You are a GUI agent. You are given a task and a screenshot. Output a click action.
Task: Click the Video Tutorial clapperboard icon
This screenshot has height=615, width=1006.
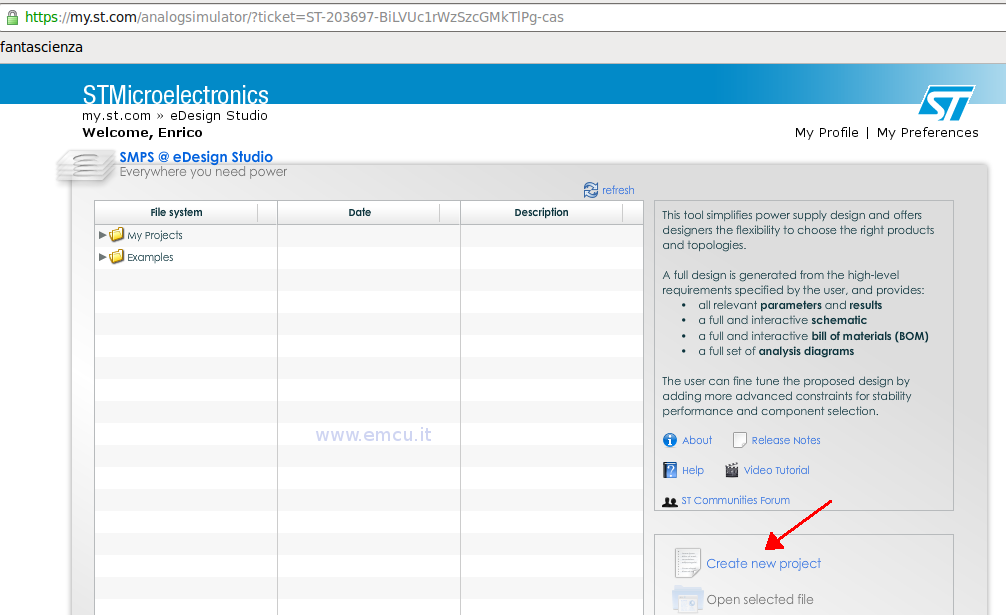pyautogui.click(x=731, y=470)
